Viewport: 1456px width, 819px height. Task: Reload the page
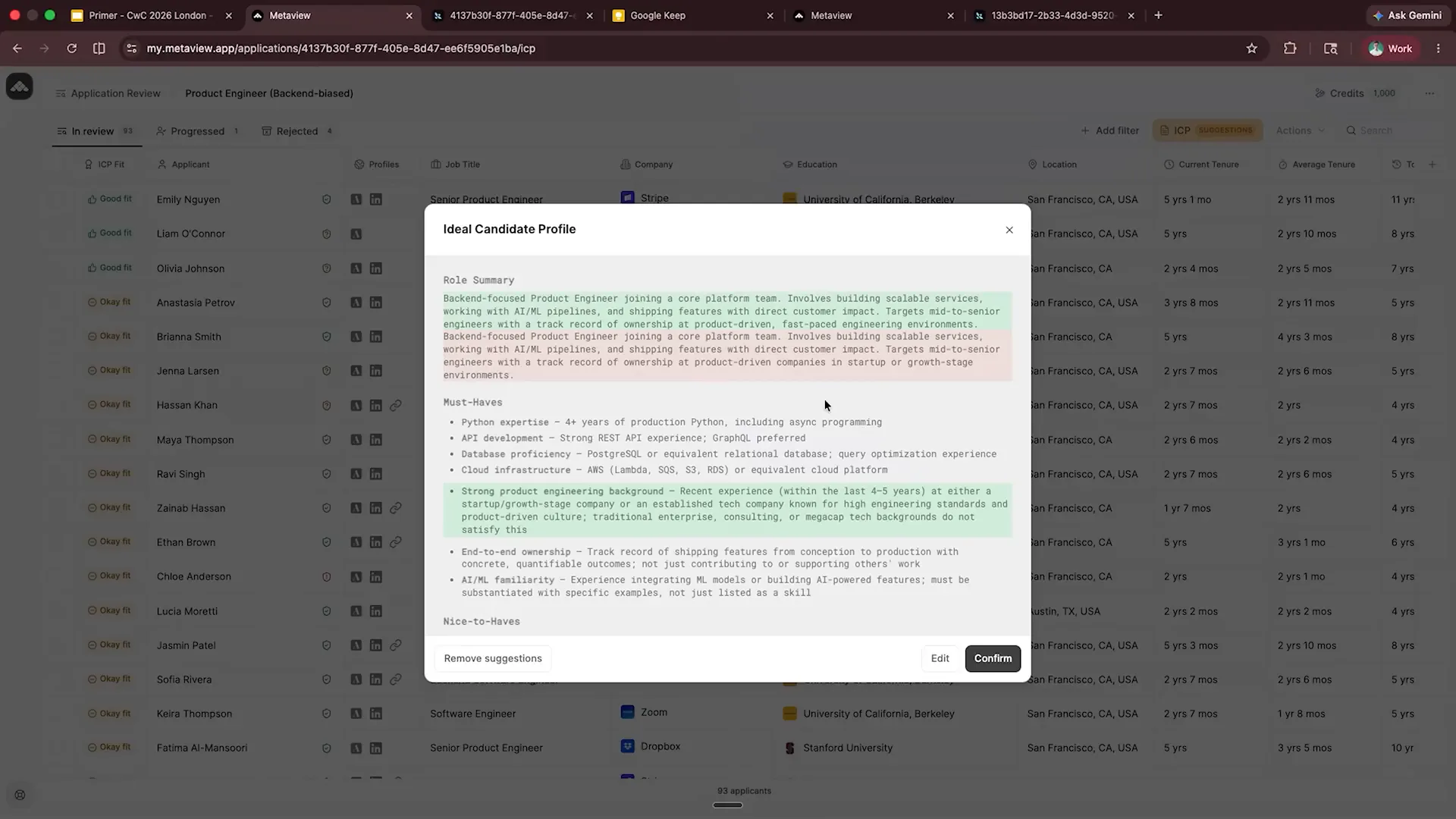click(x=71, y=48)
